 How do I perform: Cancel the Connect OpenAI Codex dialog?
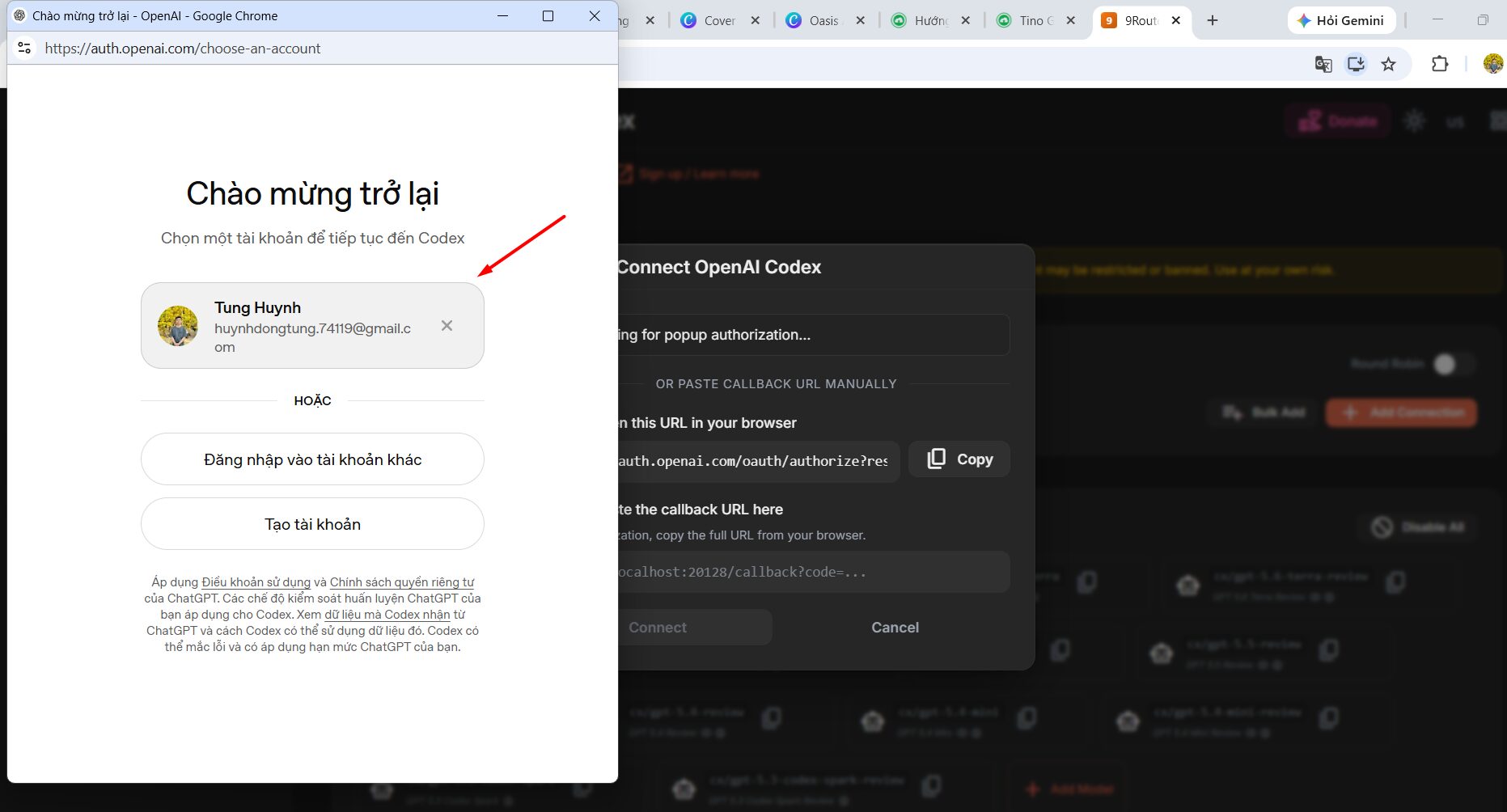pyautogui.click(x=895, y=628)
